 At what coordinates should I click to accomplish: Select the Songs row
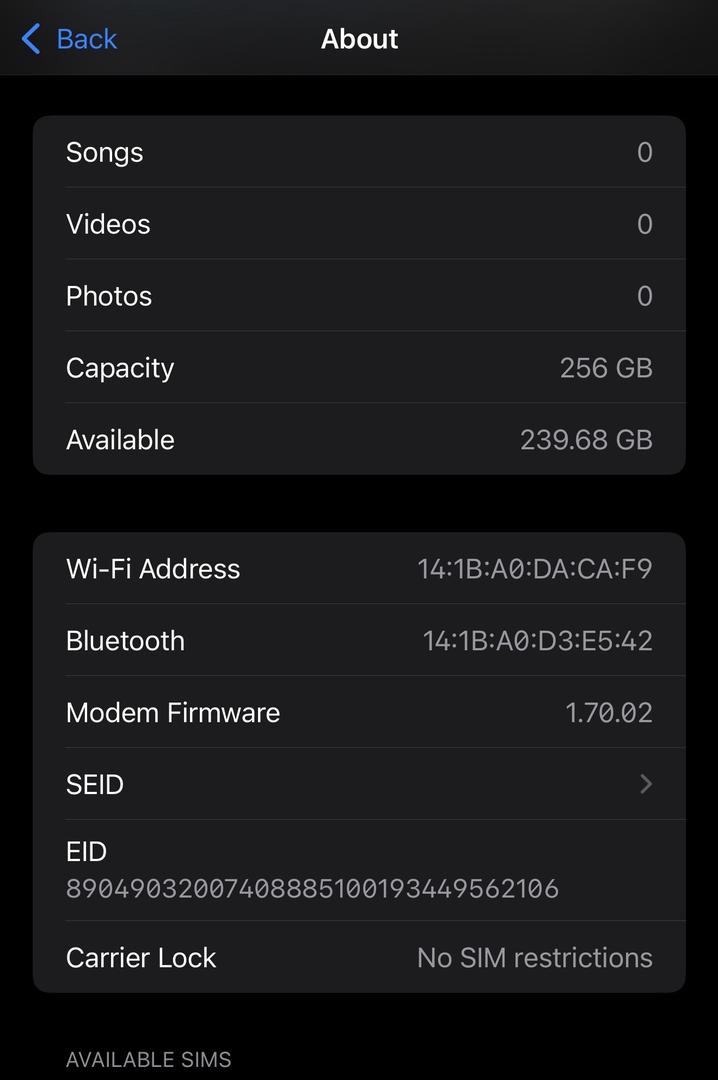click(359, 152)
